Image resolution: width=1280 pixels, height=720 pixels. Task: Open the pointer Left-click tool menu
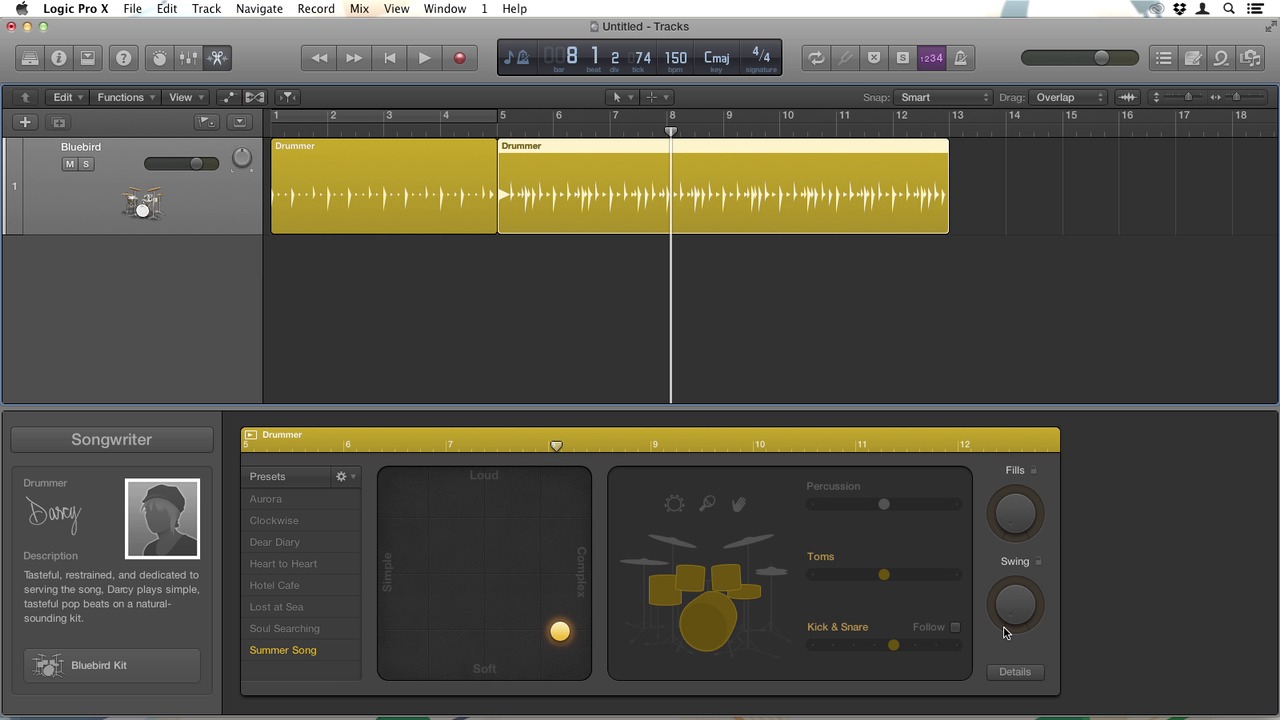tap(621, 97)
